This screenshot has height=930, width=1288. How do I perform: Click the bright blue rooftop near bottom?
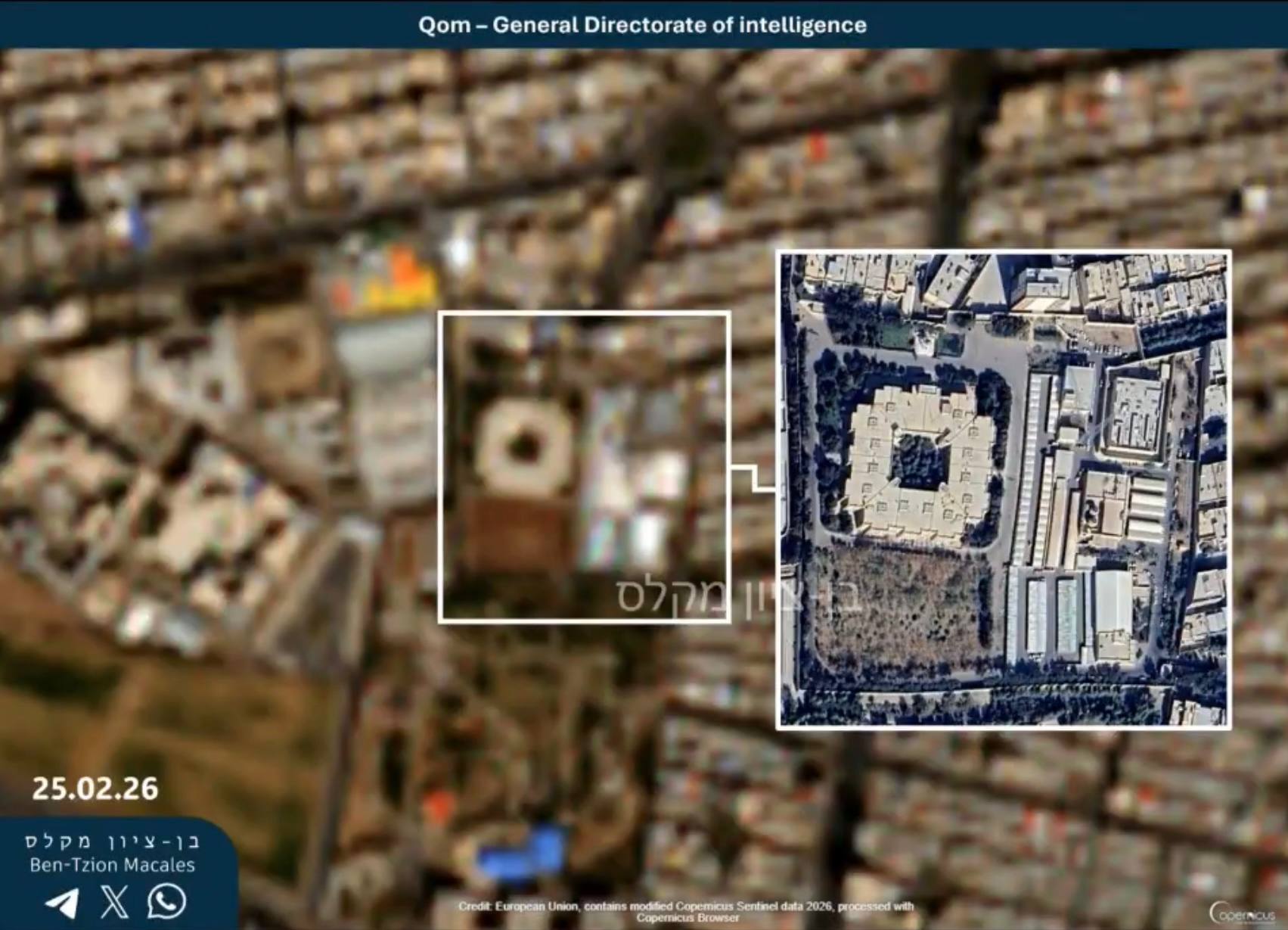click(522, 854)
